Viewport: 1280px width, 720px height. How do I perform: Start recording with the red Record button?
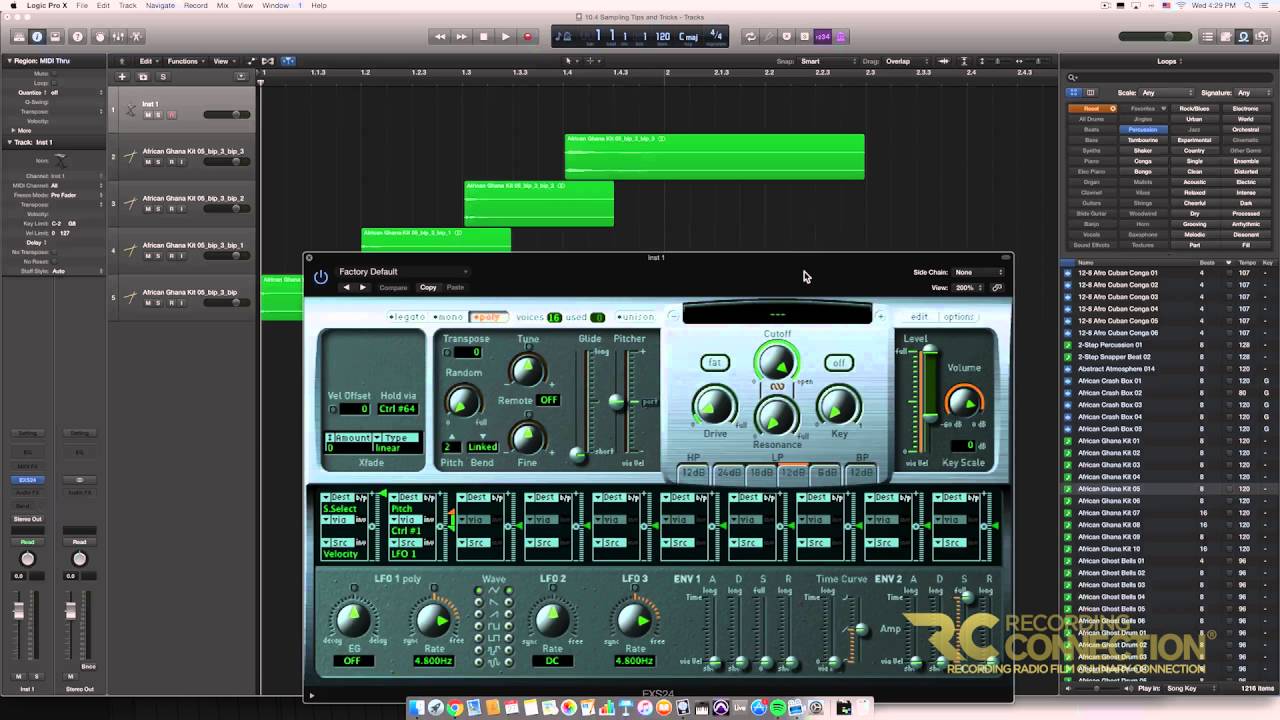click(x=527, y=37)
